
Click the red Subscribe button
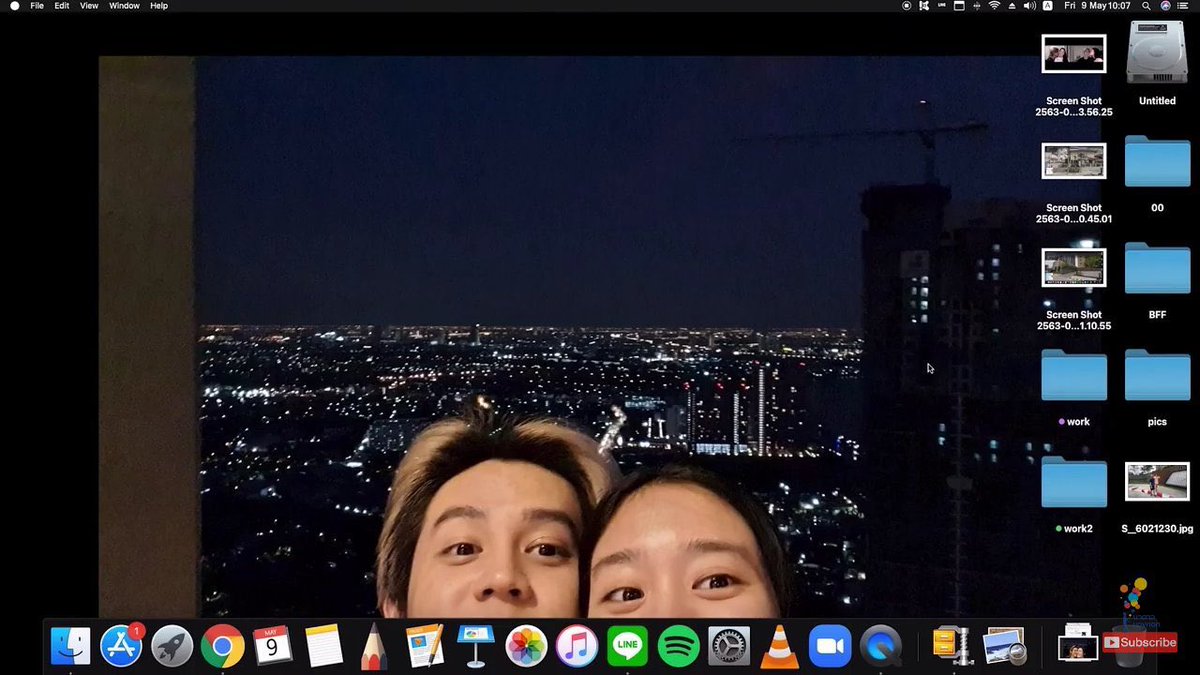(x=1141, y=643)
